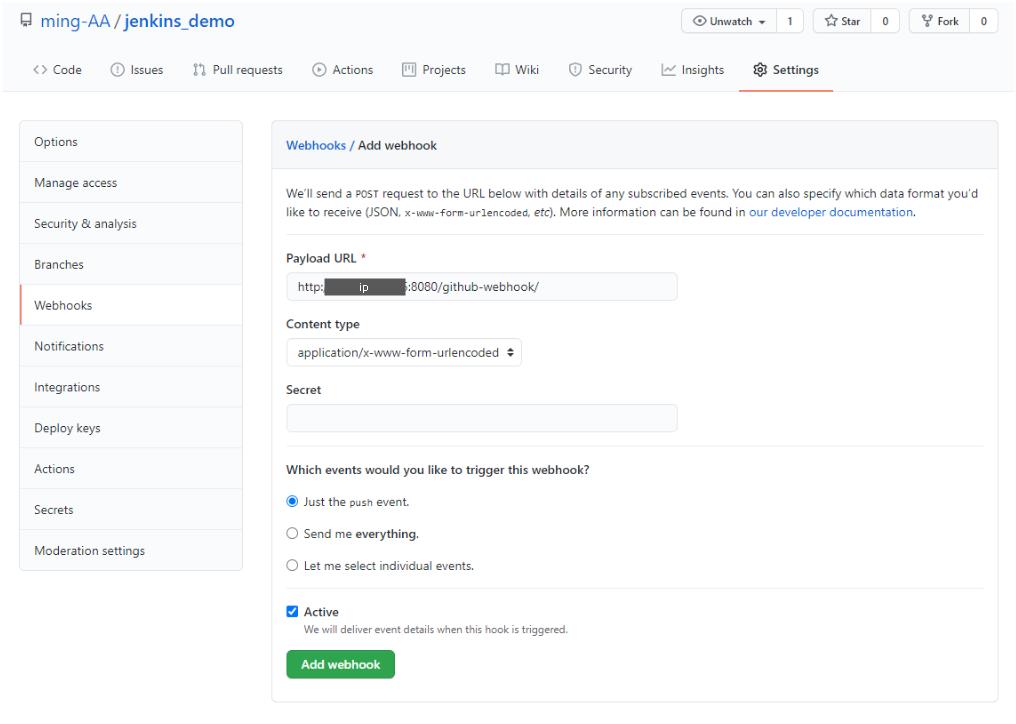Image resolution: width=1016 pixels, height=724 pixels.
Task: Open the jenkins_demo repository link
Action: pos(179,21)
